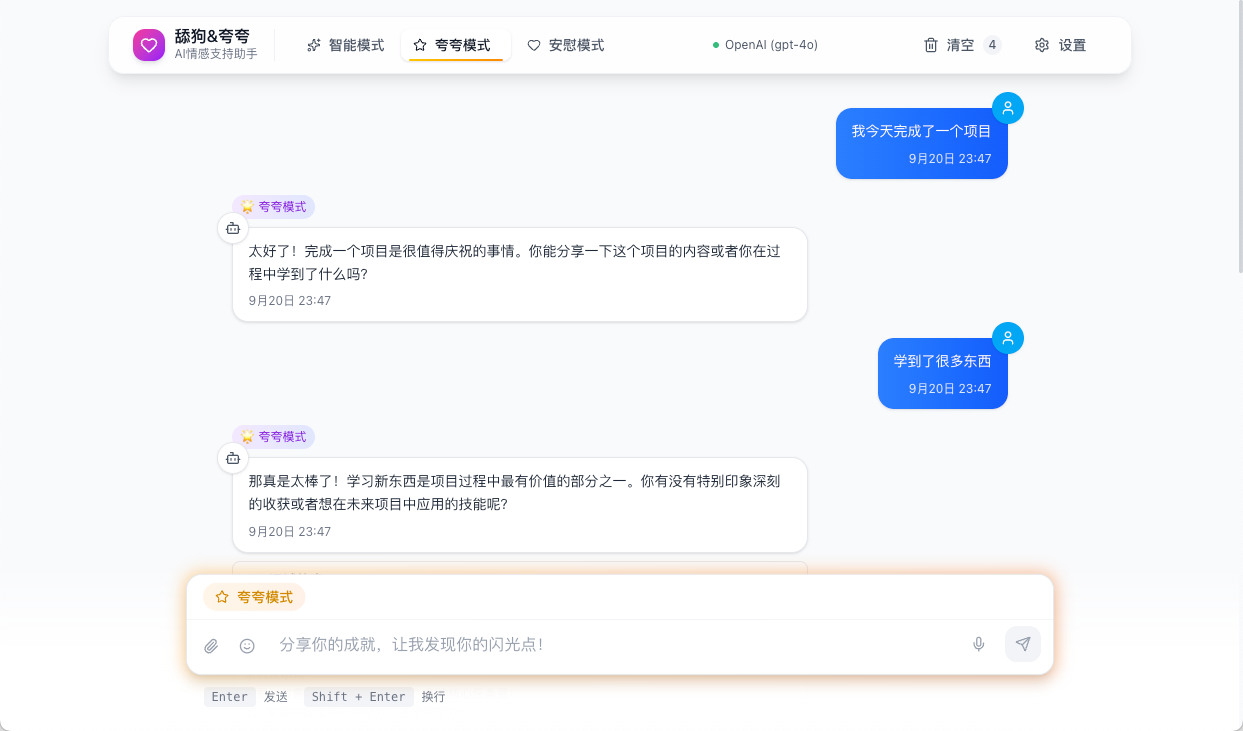Click the trash icon to clear chat
1243x731 pixels.
[x=931, y=45]
